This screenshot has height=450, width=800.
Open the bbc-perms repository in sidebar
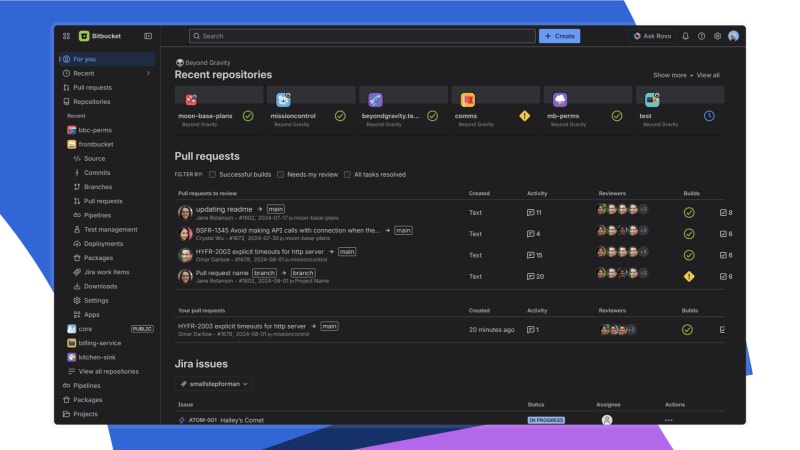[x=95, y=130]
